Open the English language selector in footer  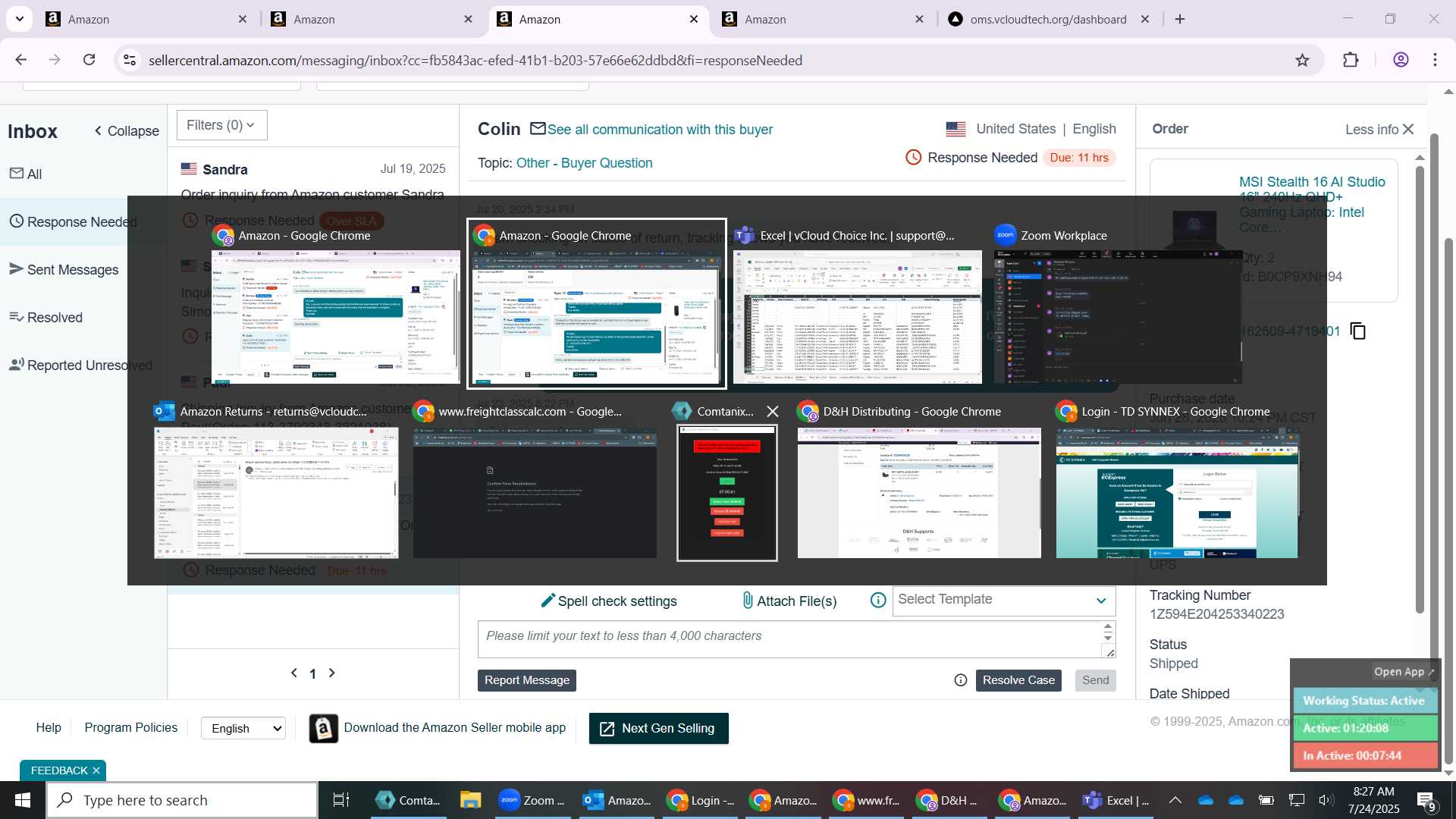tap(243, 728)
